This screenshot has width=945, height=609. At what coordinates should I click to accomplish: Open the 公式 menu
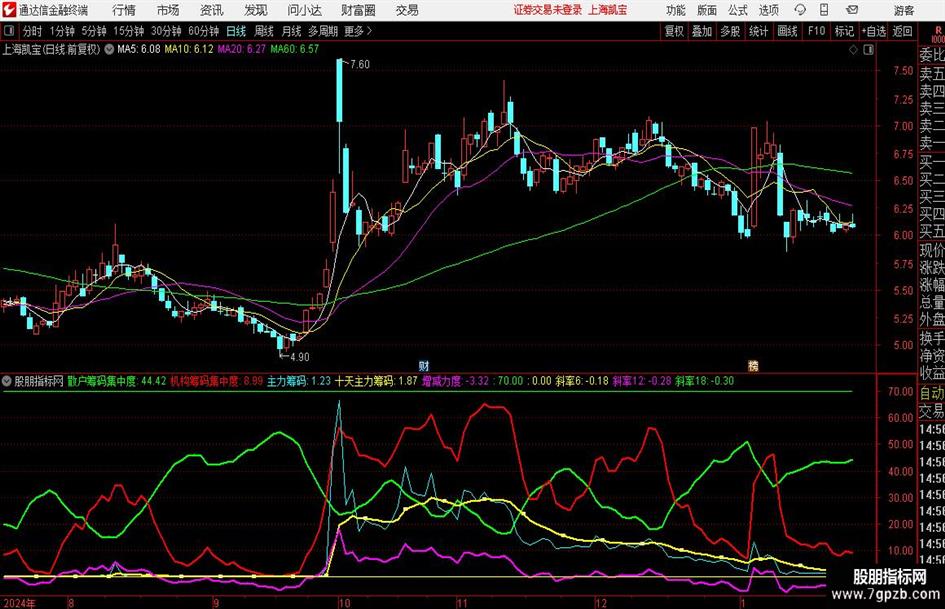738,10
